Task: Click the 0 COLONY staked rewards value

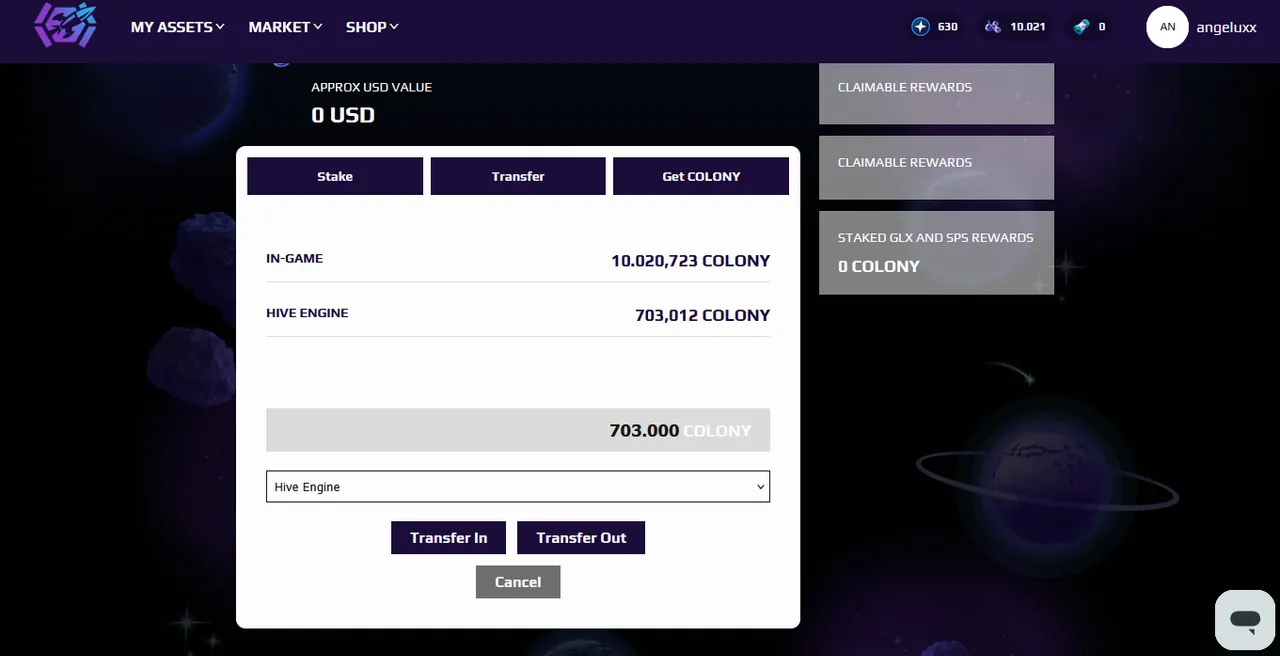Action: pyautogui.click(x=879, y=266)
